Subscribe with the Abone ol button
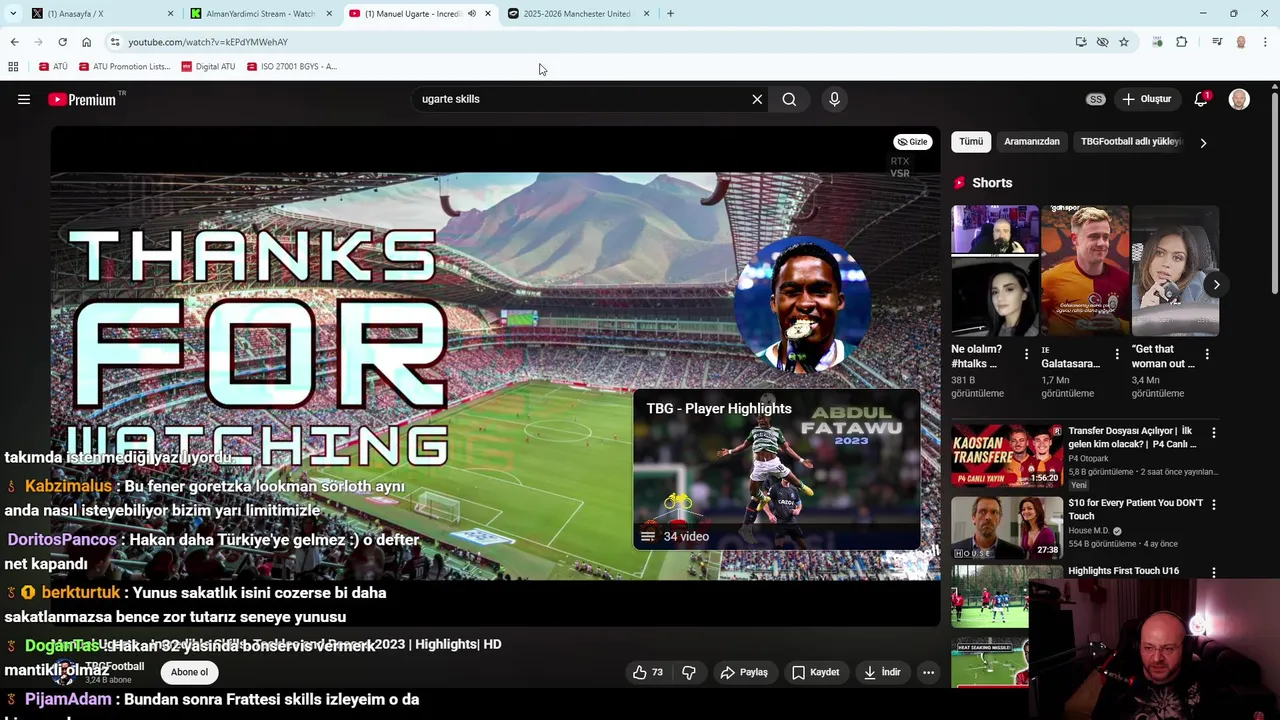This screenshot has width=1280, height=720. point(189,672)
